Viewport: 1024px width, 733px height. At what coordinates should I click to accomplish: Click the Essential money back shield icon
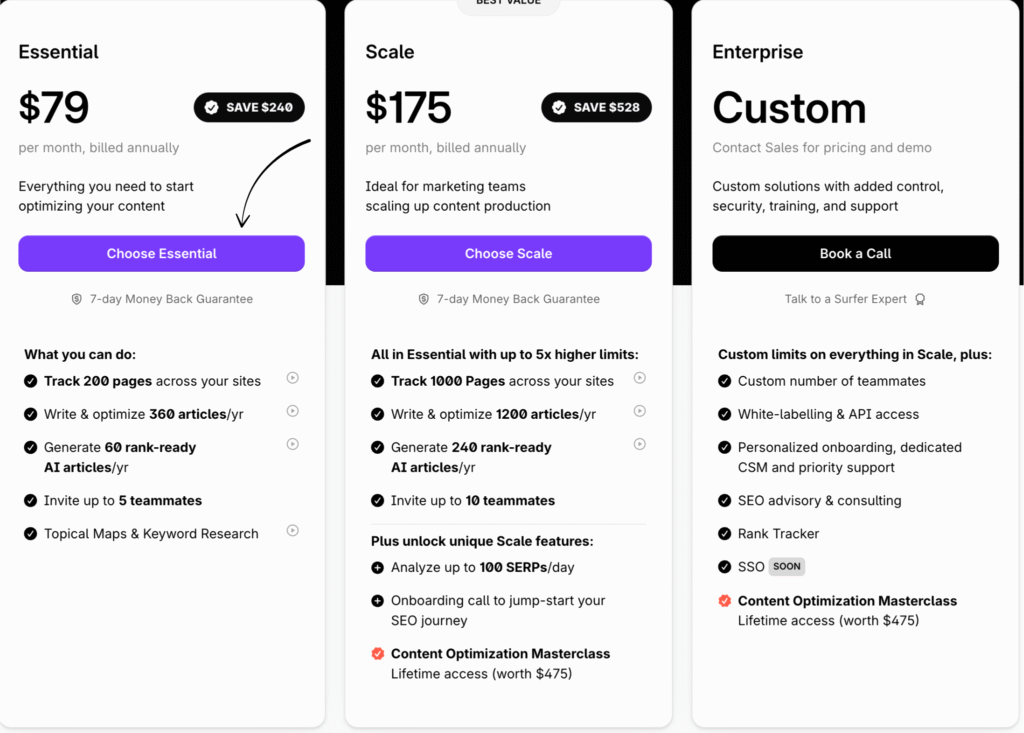[x=76, y=299]
